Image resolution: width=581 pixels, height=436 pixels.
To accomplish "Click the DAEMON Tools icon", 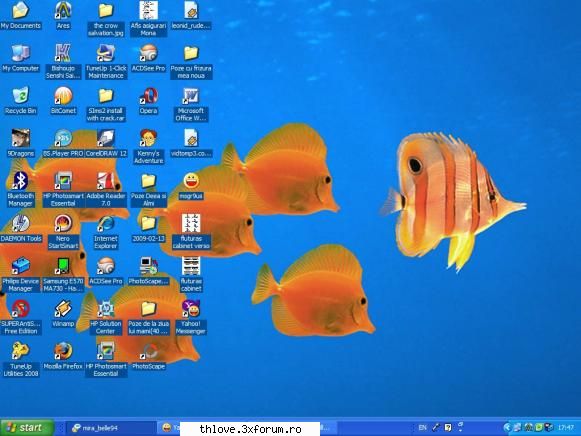I will [20, 228].
